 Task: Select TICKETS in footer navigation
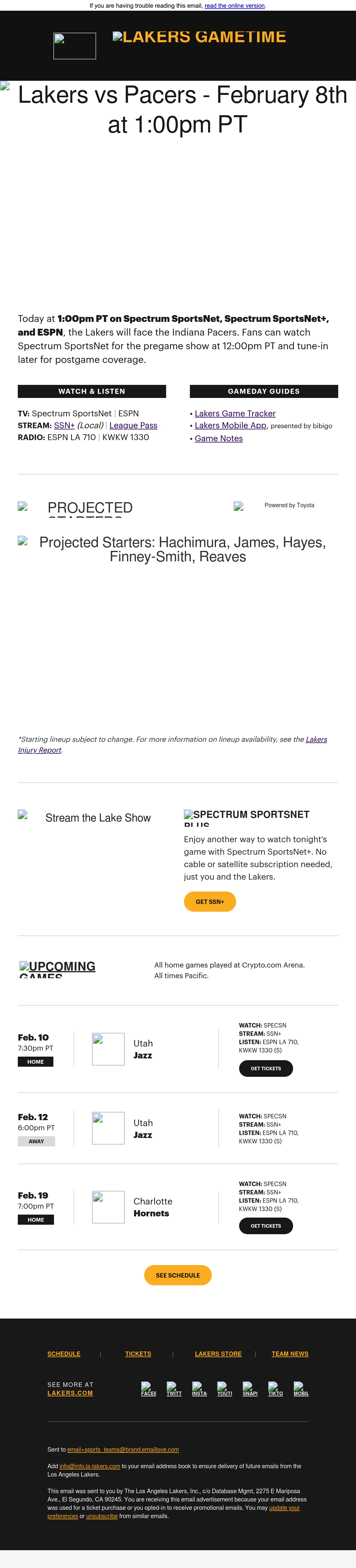(x=138, y=1354)
